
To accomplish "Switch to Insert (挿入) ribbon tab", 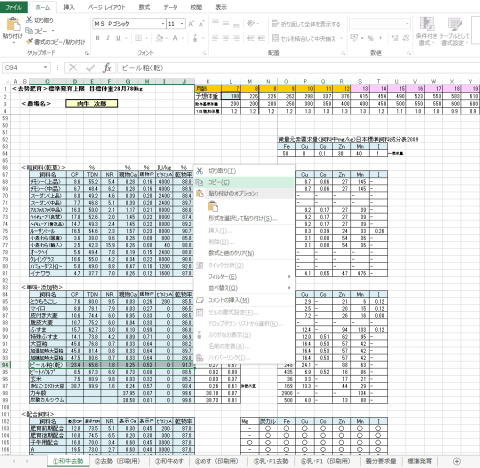I will (x=69, y=7).
